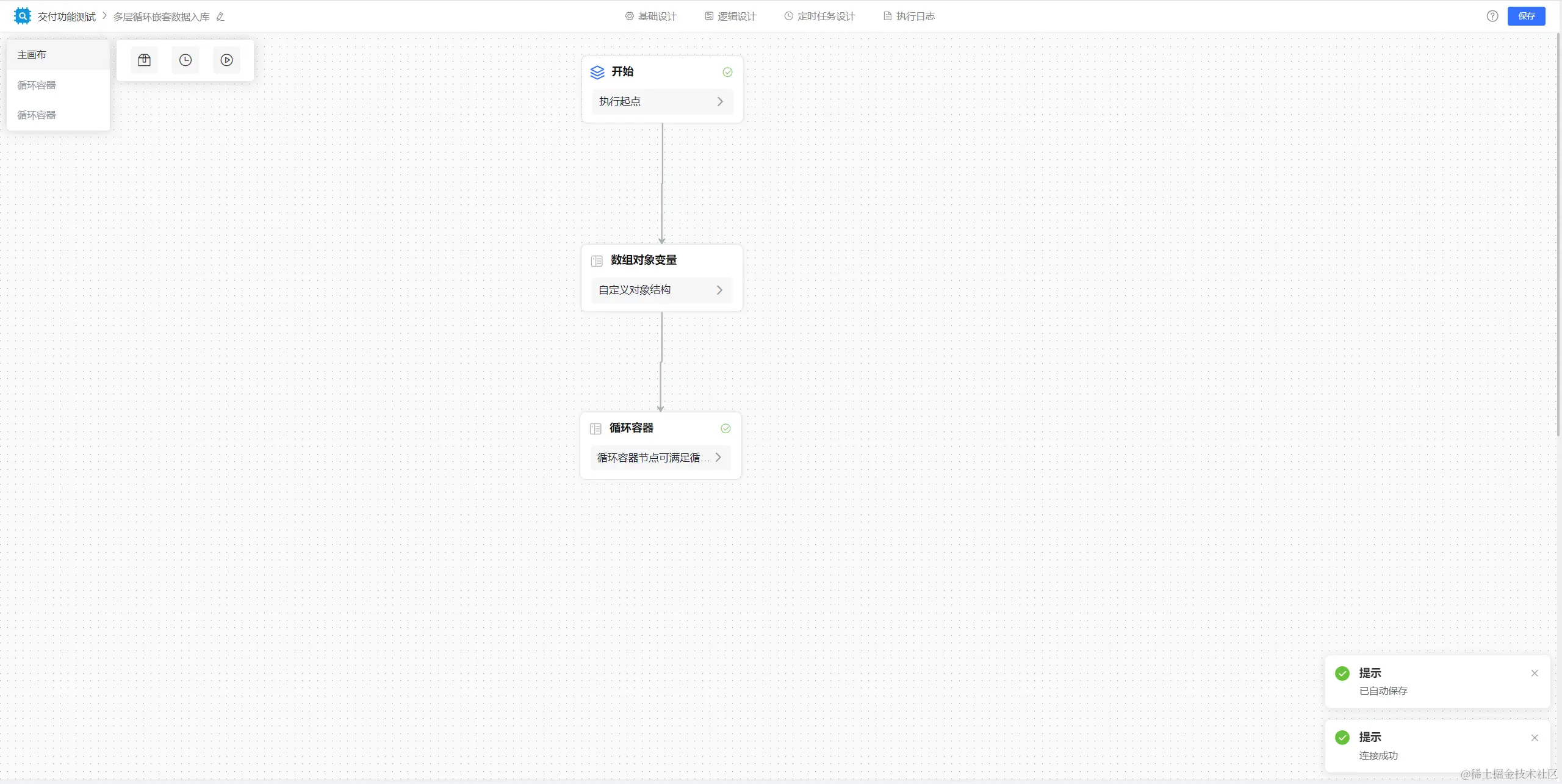Image resolution: width=1562 pixels, height=784 pixels.
Task: Close the 已自动保存 notification
Action: click(1535, 674)
